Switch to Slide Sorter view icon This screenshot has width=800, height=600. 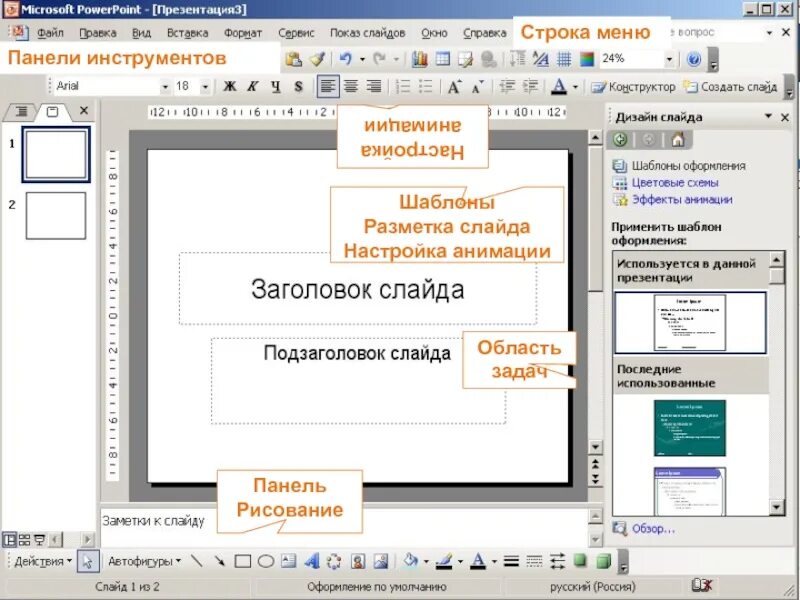[24, 539]
